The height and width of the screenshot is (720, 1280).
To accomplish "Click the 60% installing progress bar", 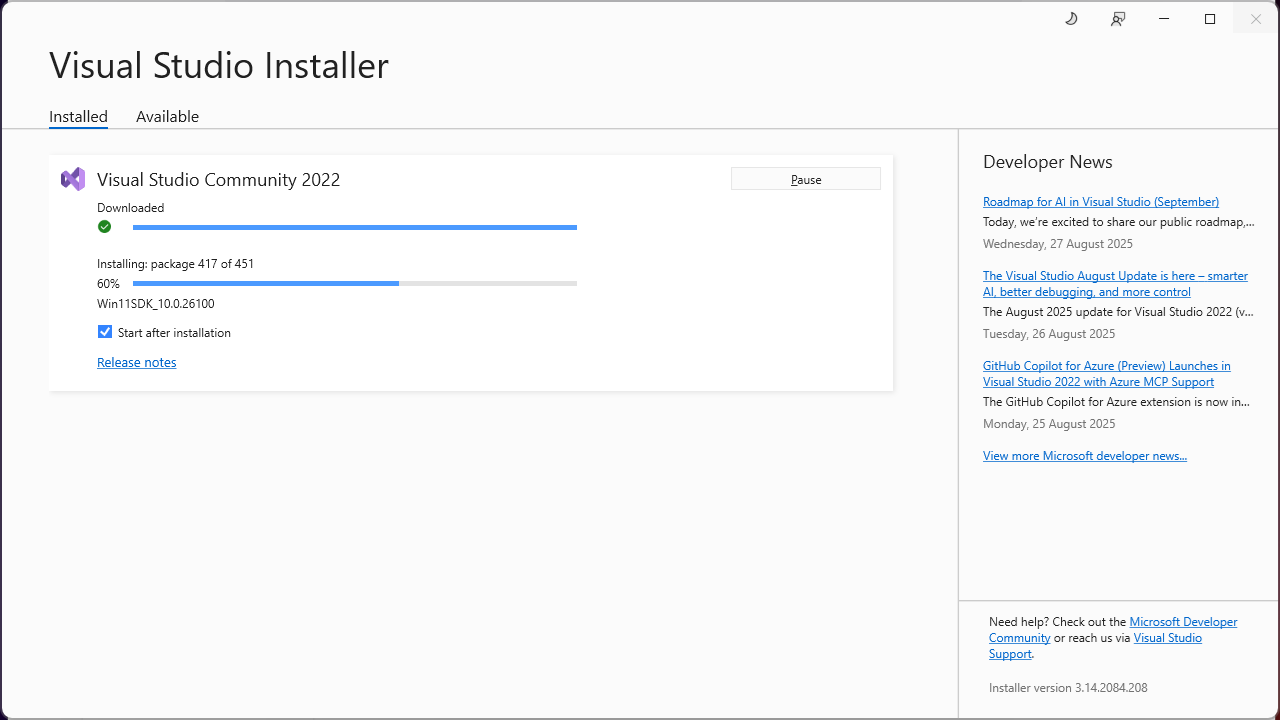I will point(354,284).
